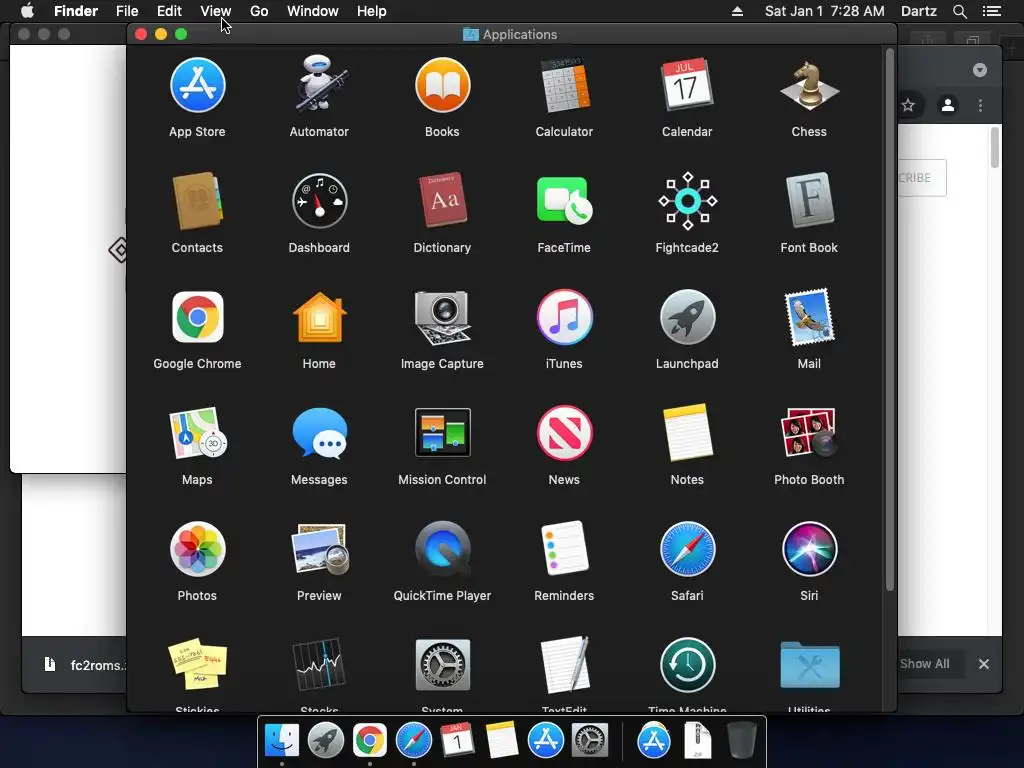Open the News app icon
The height and width of the screenshot is (768, 1024).
[564, 433]
